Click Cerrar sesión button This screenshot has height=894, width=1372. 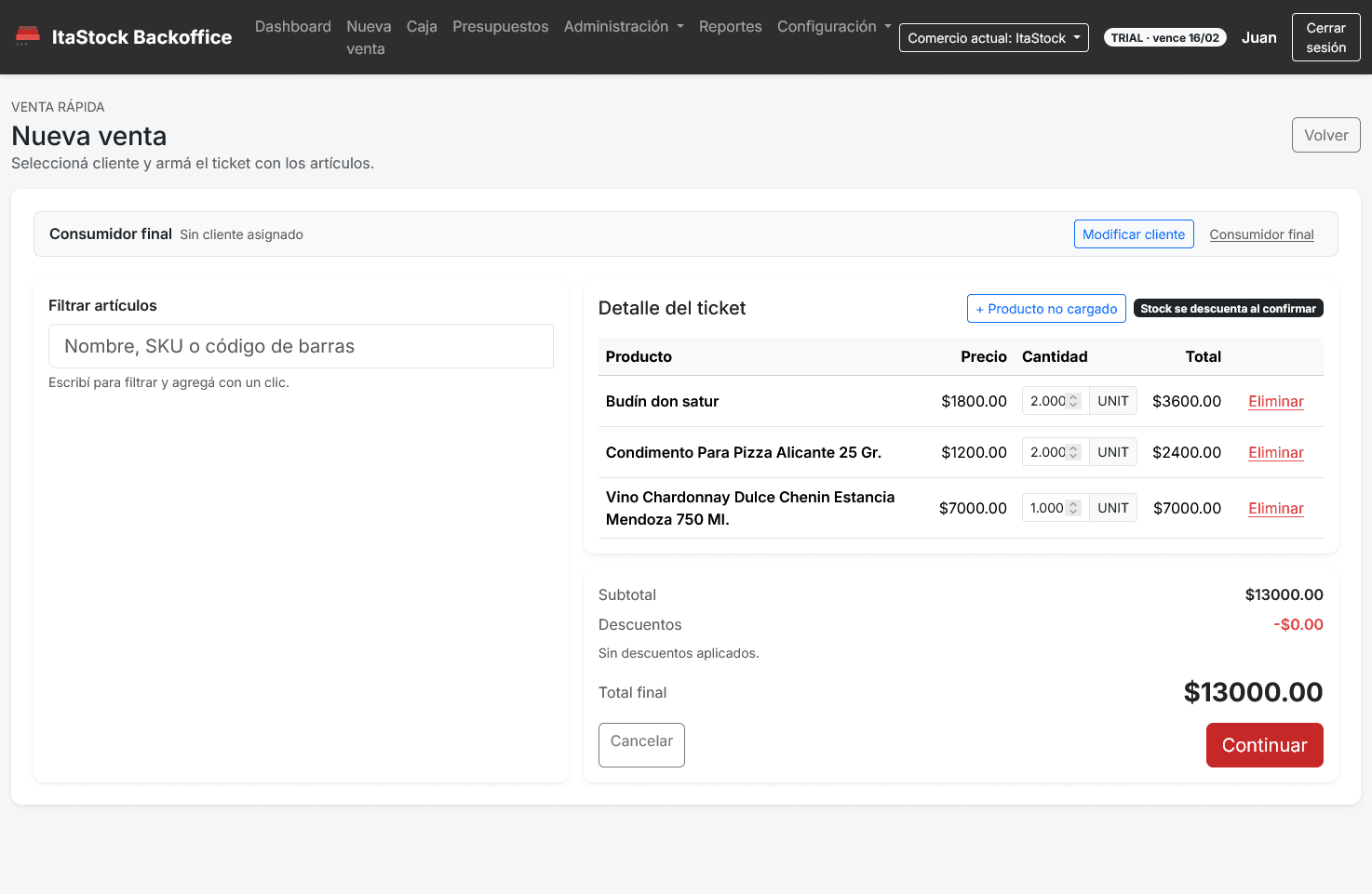pyautogui.click(x=1326, y=37)
